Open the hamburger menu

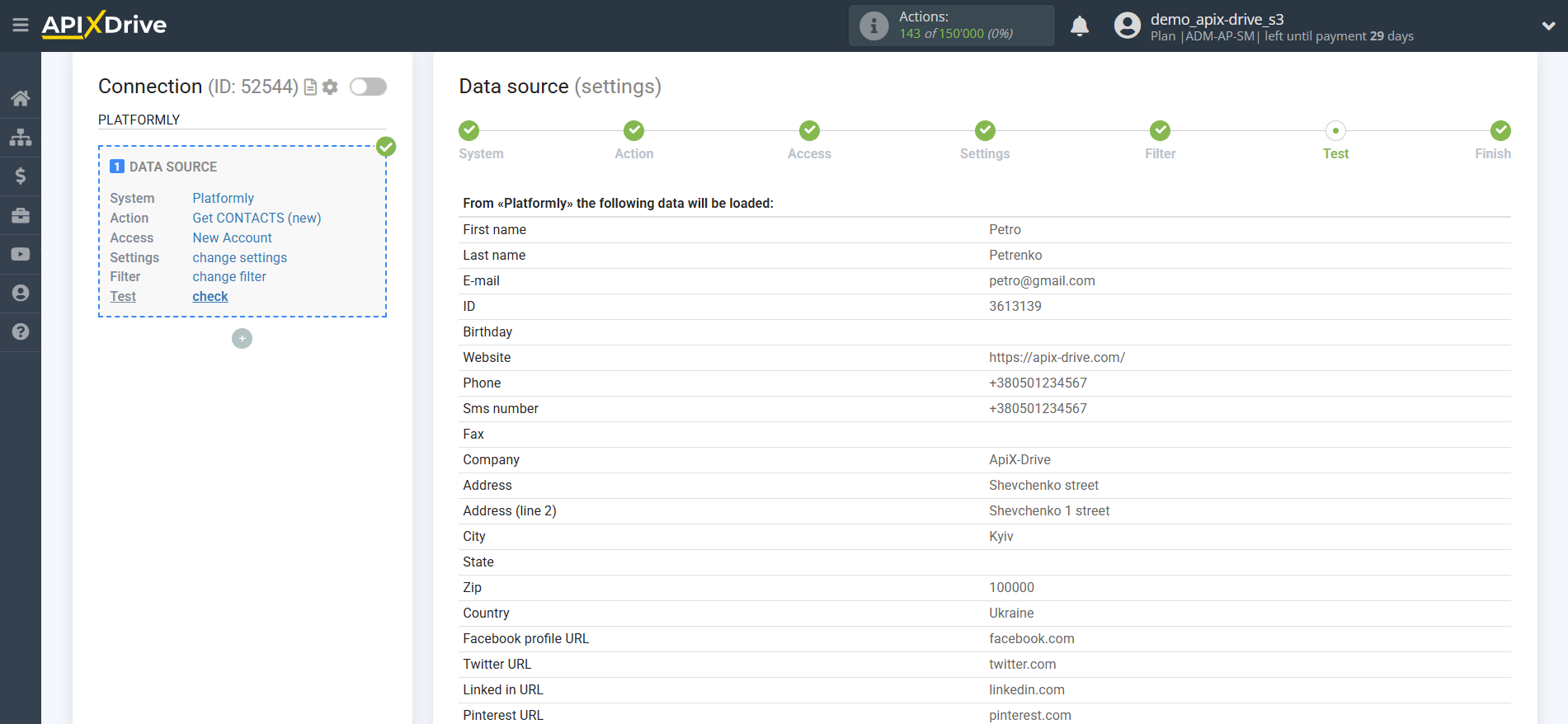[21, 26]
